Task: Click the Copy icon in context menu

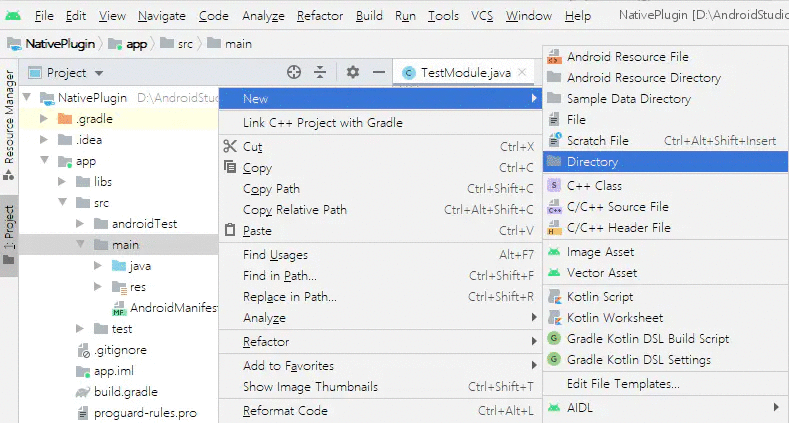Action: [228, 168]
